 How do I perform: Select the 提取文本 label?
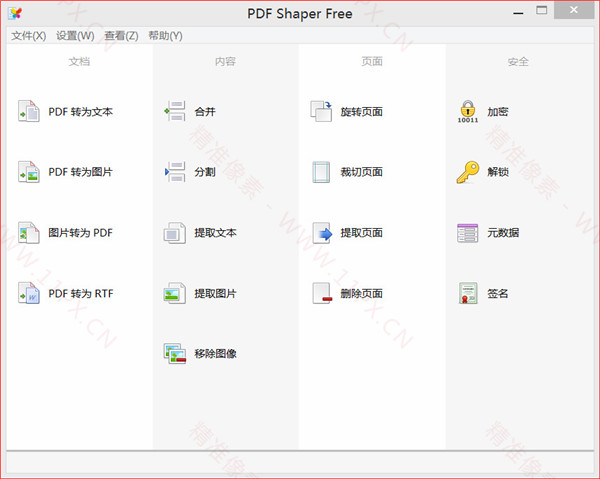click(x=215, y=233)
